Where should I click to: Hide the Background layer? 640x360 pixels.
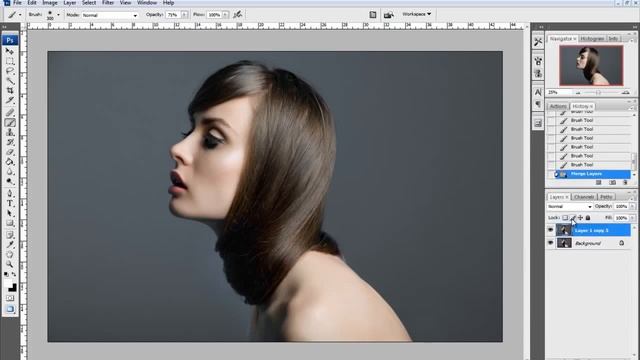[550, 243]
